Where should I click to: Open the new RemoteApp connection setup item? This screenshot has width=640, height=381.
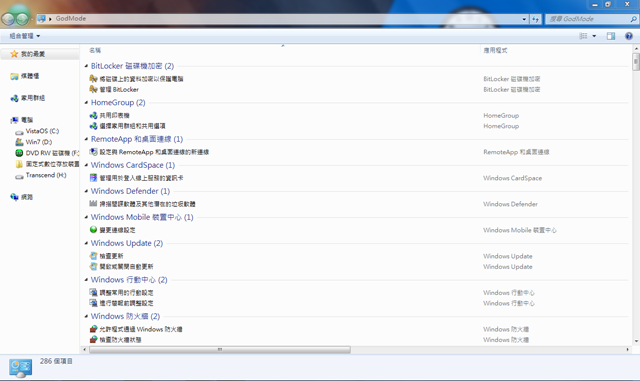tap(149, 152)
